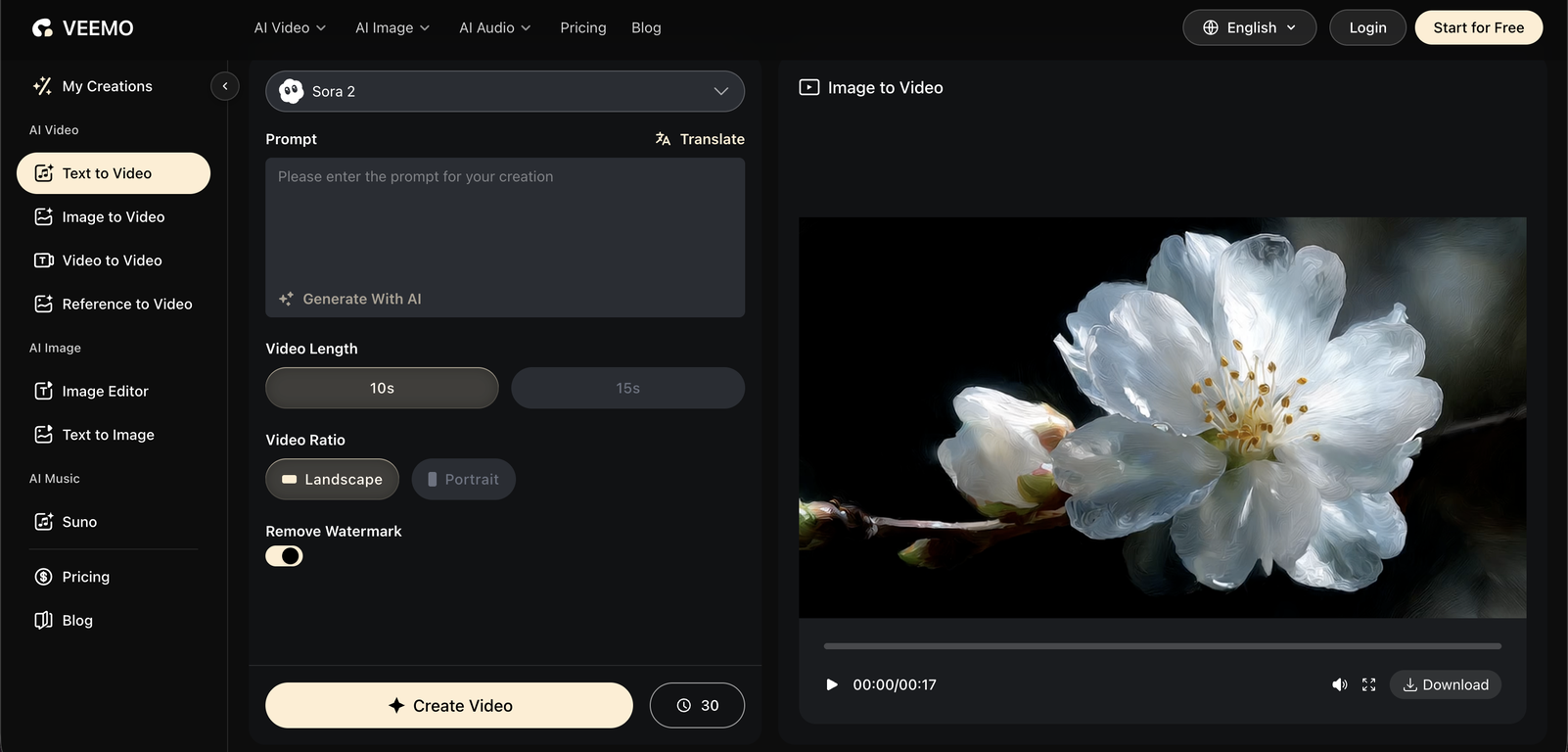
Task: Download the generated video
Action: (x=1445, y=684)
